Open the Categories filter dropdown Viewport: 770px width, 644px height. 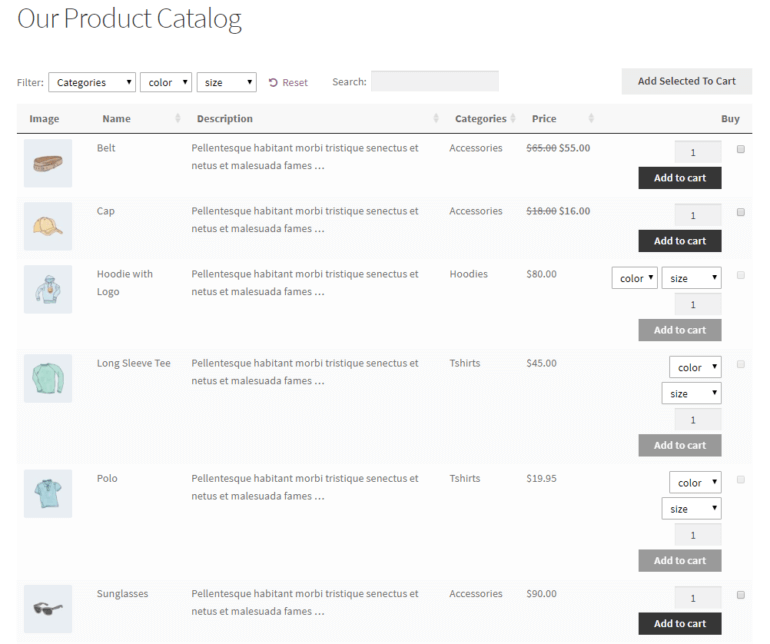click(92, 82)
